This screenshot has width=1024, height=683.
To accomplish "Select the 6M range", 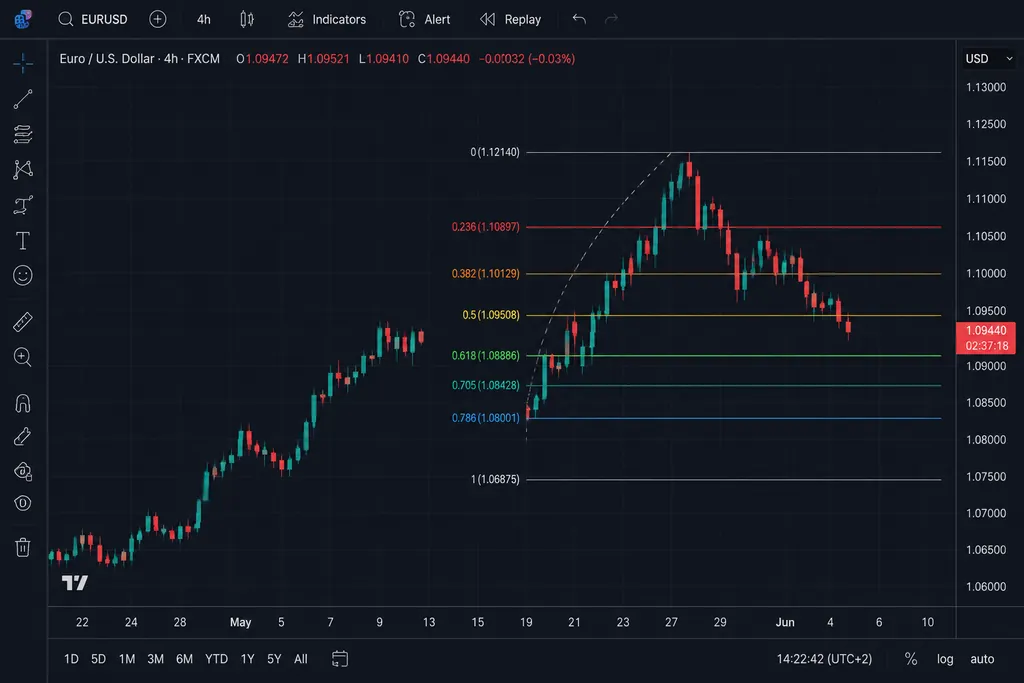I will point(184,659).
